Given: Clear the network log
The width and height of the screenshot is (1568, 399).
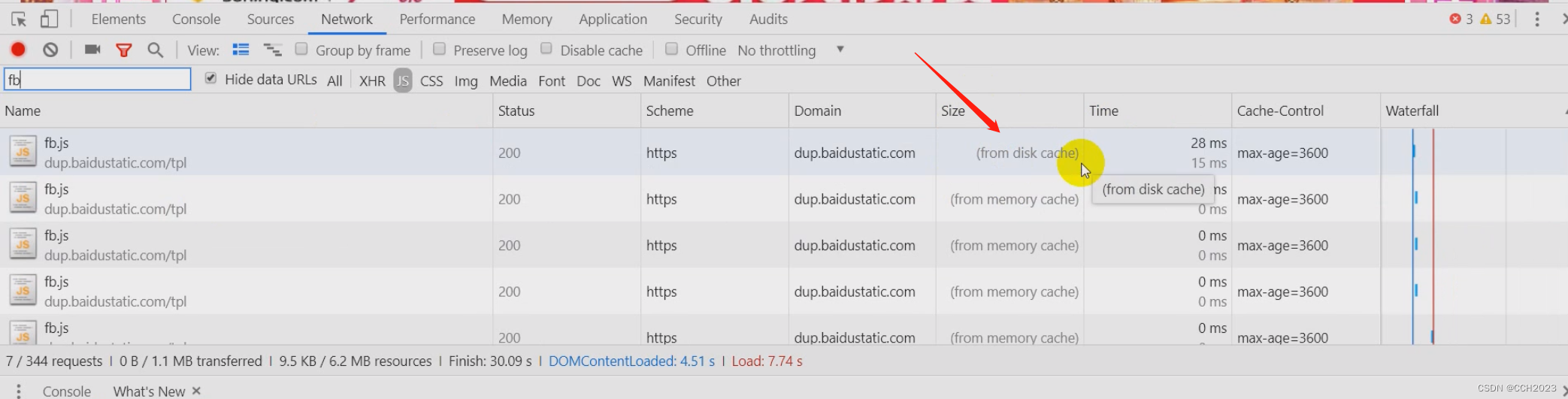Looking at the screenshot, I should (x=50, y=50).
